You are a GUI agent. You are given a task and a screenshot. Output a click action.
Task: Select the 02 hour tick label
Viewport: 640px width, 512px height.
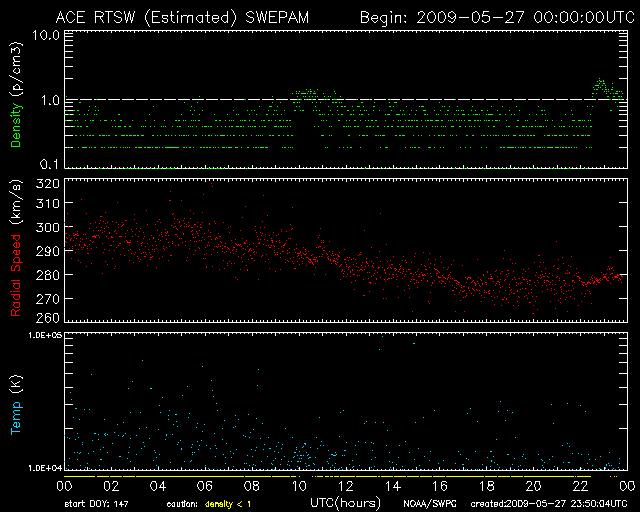click(x=111, y=486)
